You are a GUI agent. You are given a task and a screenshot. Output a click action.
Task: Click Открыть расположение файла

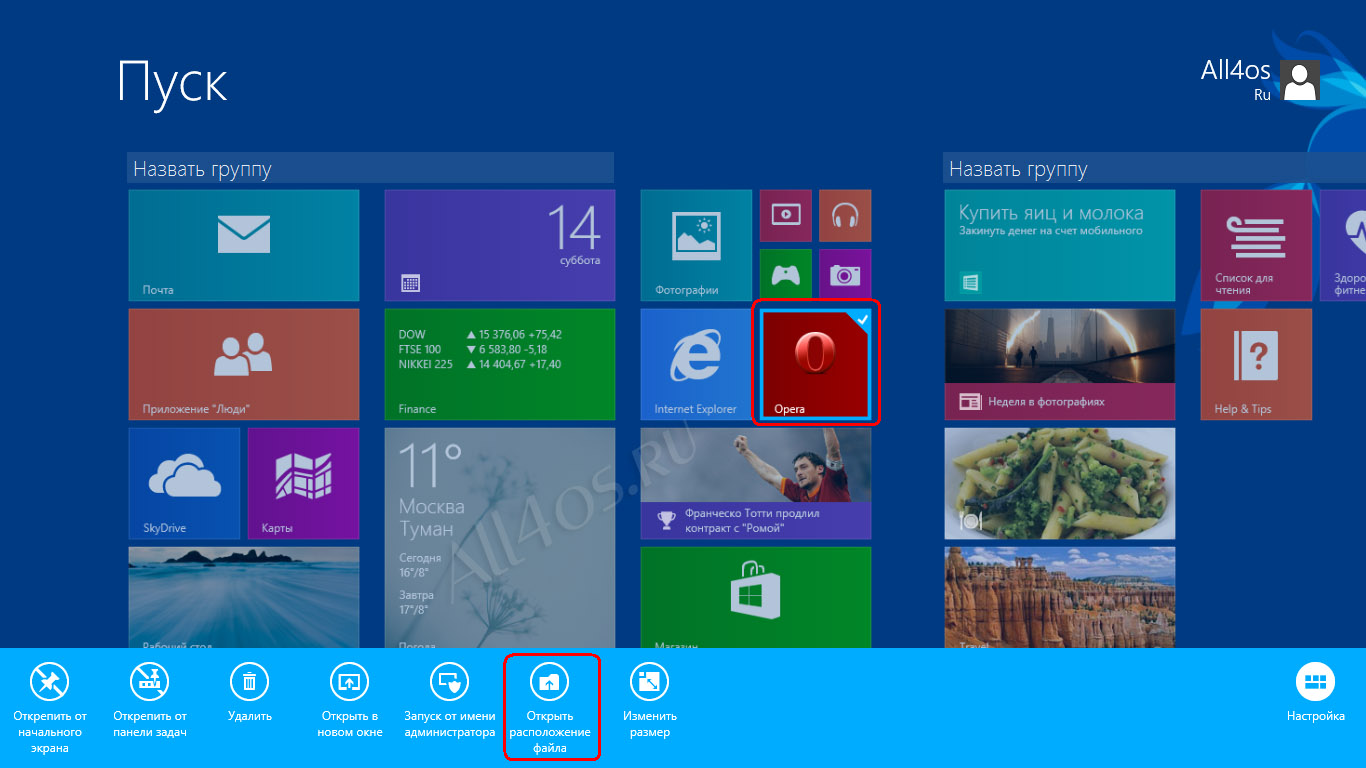pyautogui.click(x=550, y=706)
